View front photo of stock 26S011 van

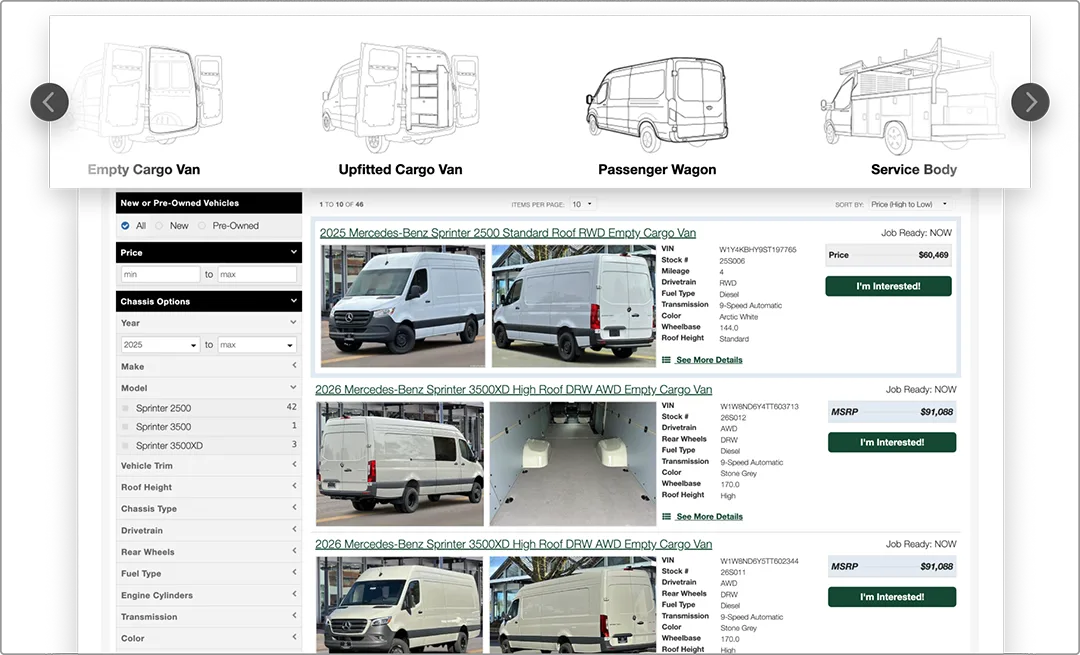point(399,605)
